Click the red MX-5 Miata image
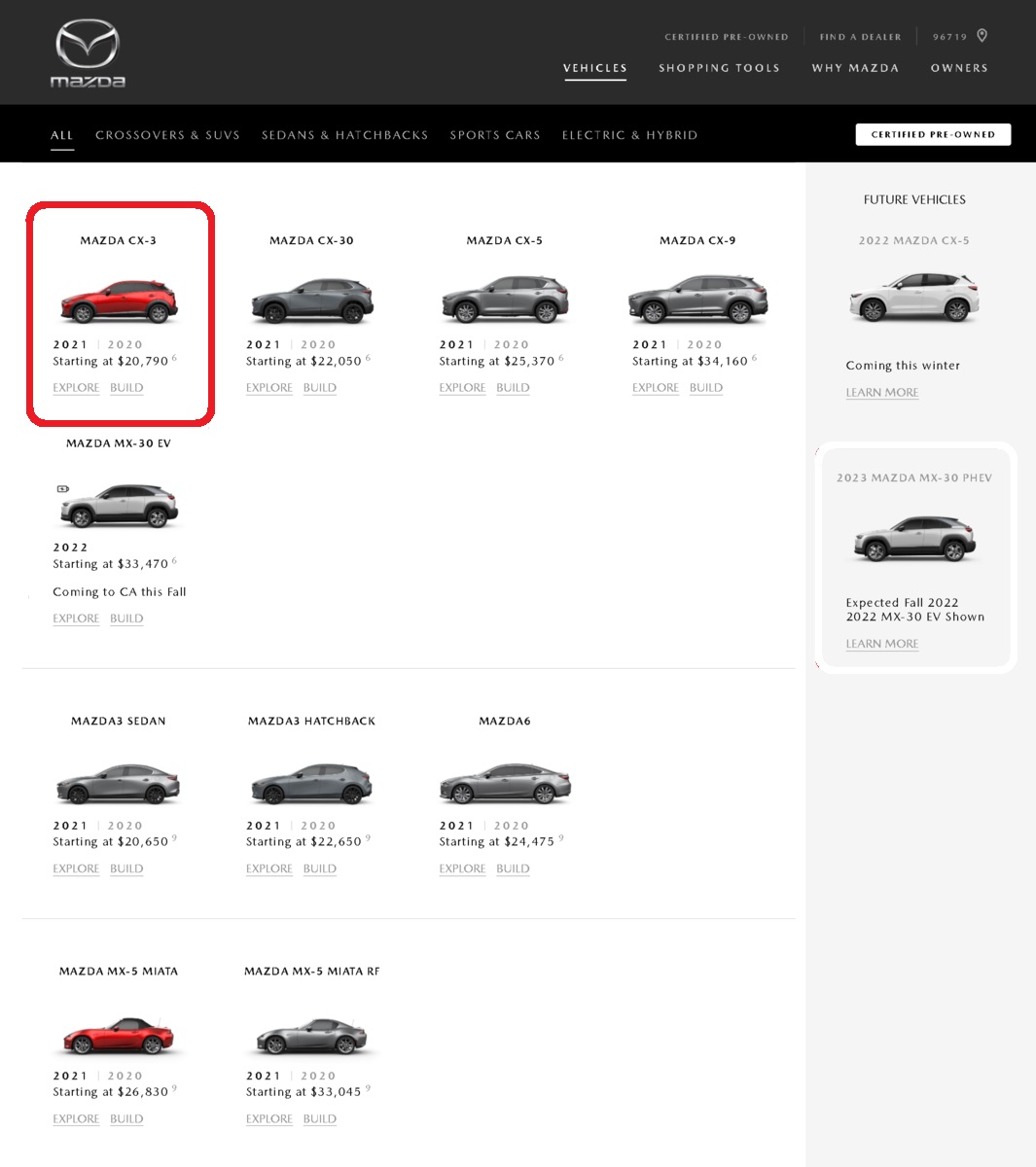This screenshot has width=1036, height=1167. click(x=119, y=1036)
